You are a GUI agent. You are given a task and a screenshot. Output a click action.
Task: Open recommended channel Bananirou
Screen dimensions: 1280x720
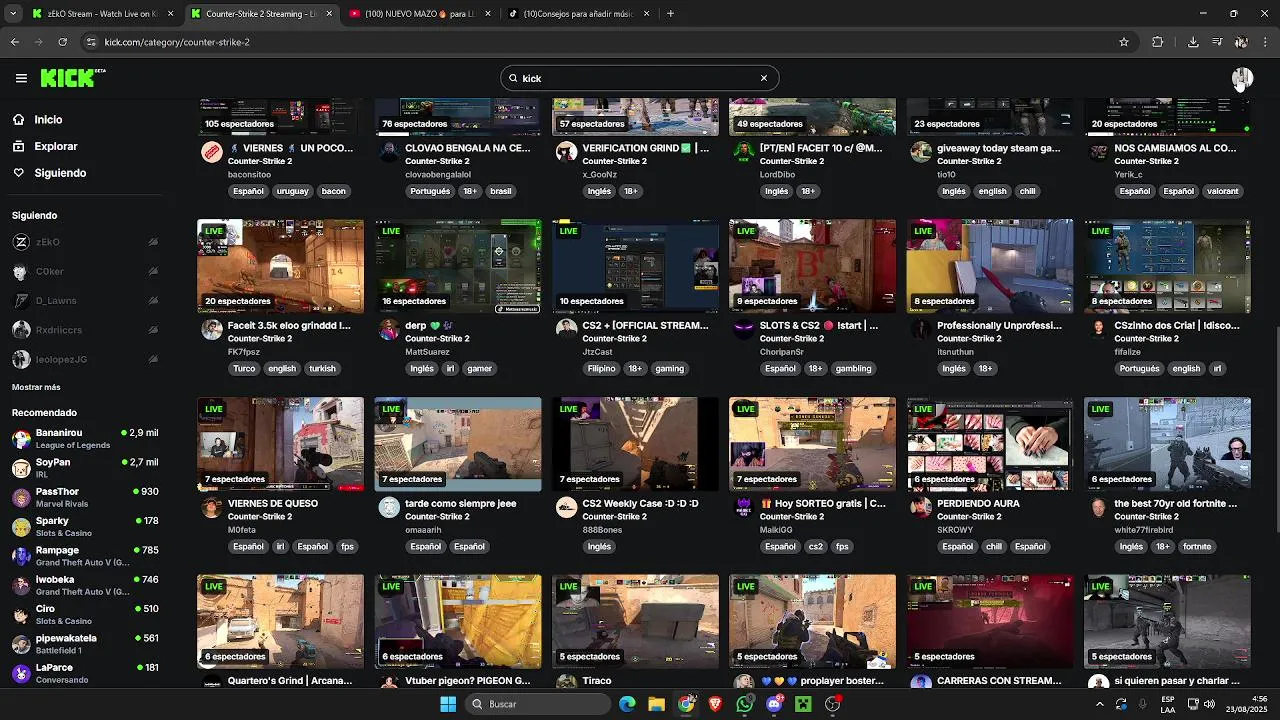click(x=85, y=438)
